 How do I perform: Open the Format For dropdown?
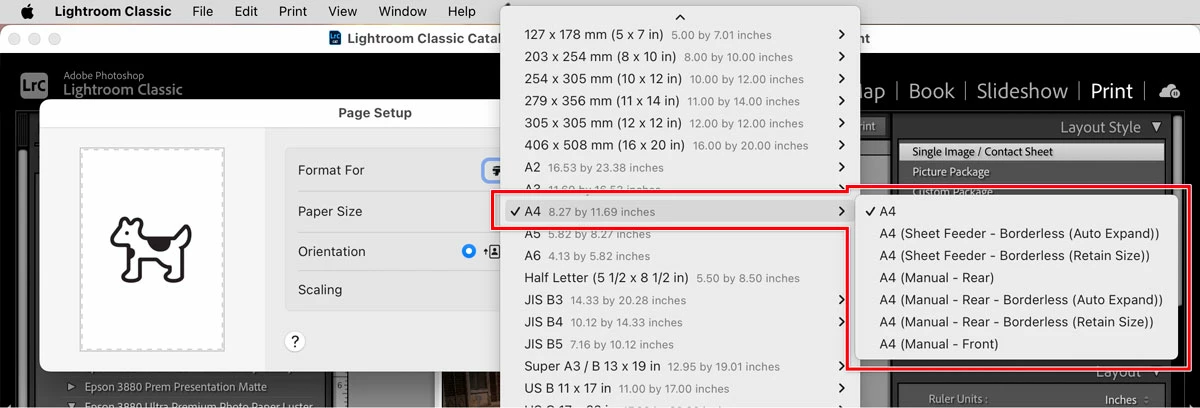pos(491,171)
